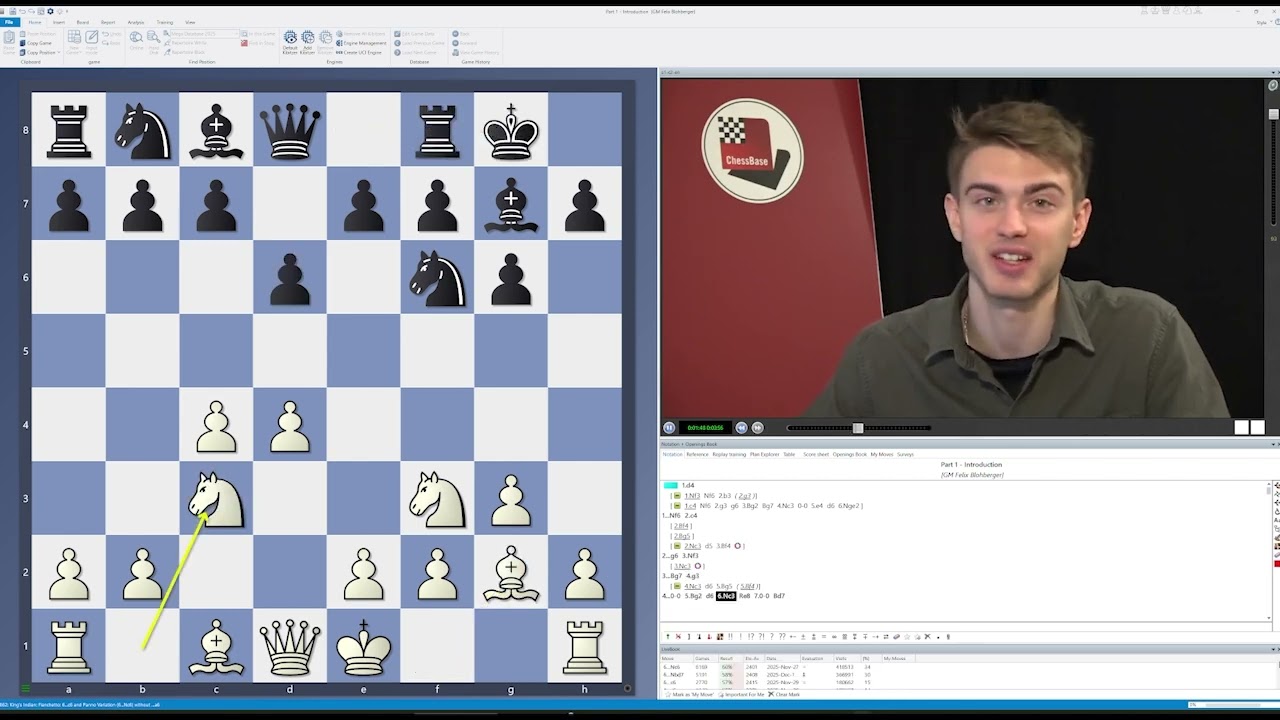Click the '!!' annotation symbol
The image size is (1280, 720).
pos(730,636)
